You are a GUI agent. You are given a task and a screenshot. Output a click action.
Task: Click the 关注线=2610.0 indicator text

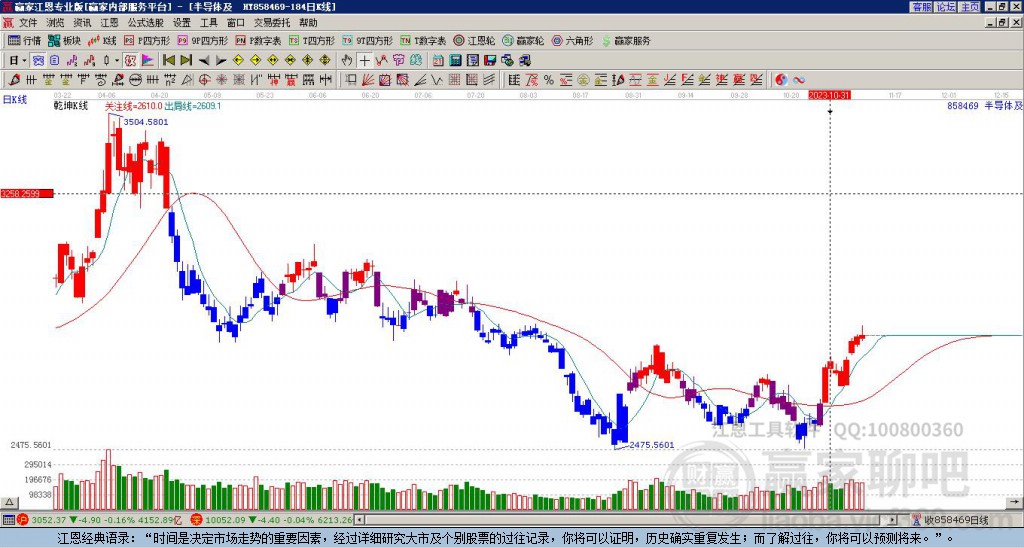[x=133, y=106]
